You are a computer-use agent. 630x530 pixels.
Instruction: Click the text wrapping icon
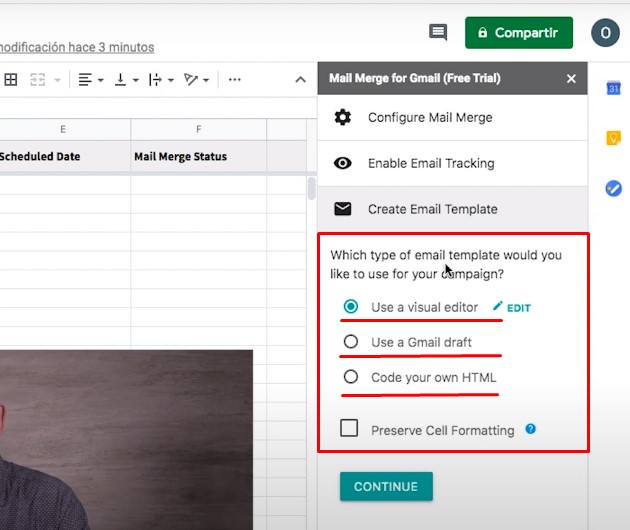pyautogui.click(x=155, y=80)
